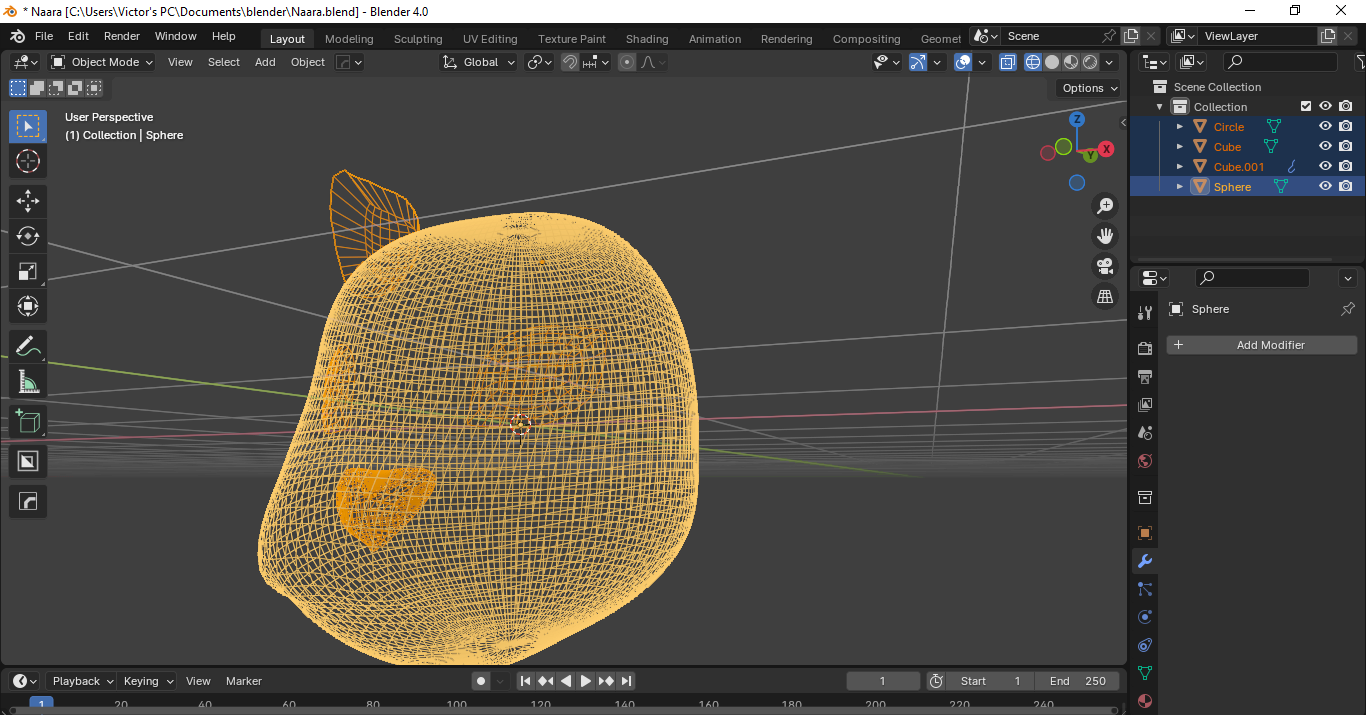The height and width of the screenshot is (715, 1366).
Task: Click the current frame number field
Action: pos(883,681)
